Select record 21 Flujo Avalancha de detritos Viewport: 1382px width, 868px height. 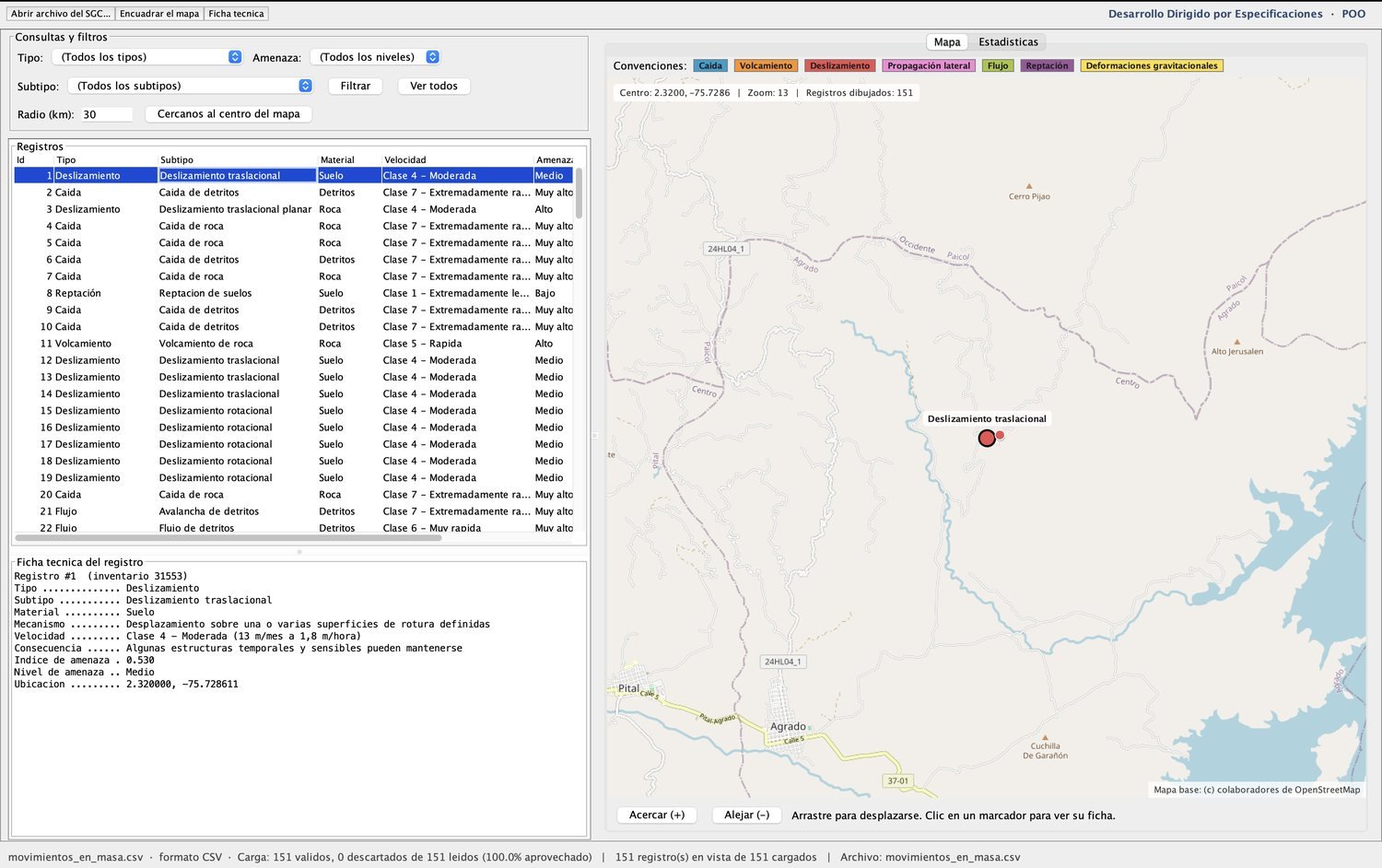tap(293, 511)
